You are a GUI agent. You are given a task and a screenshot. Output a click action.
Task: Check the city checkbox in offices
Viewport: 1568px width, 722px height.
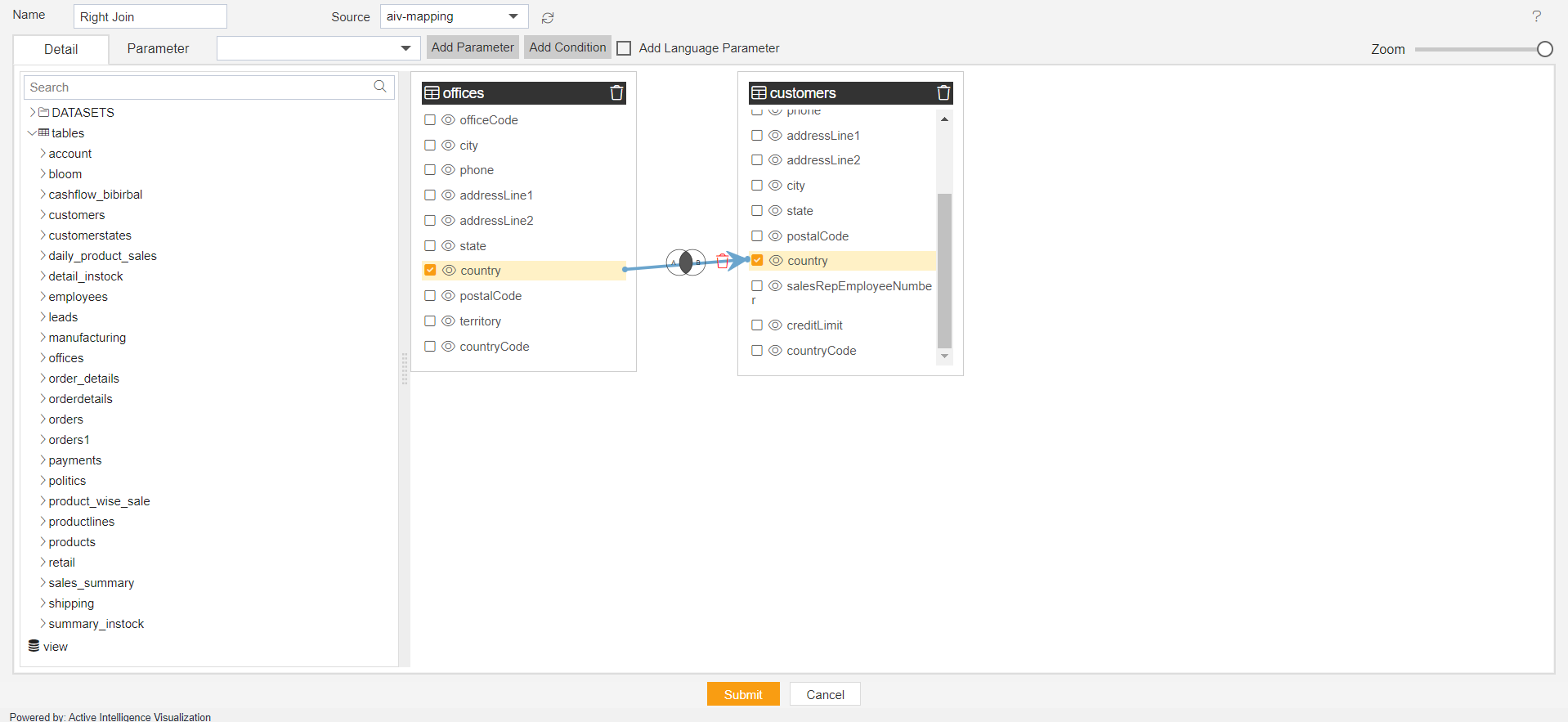coord(430,145)
